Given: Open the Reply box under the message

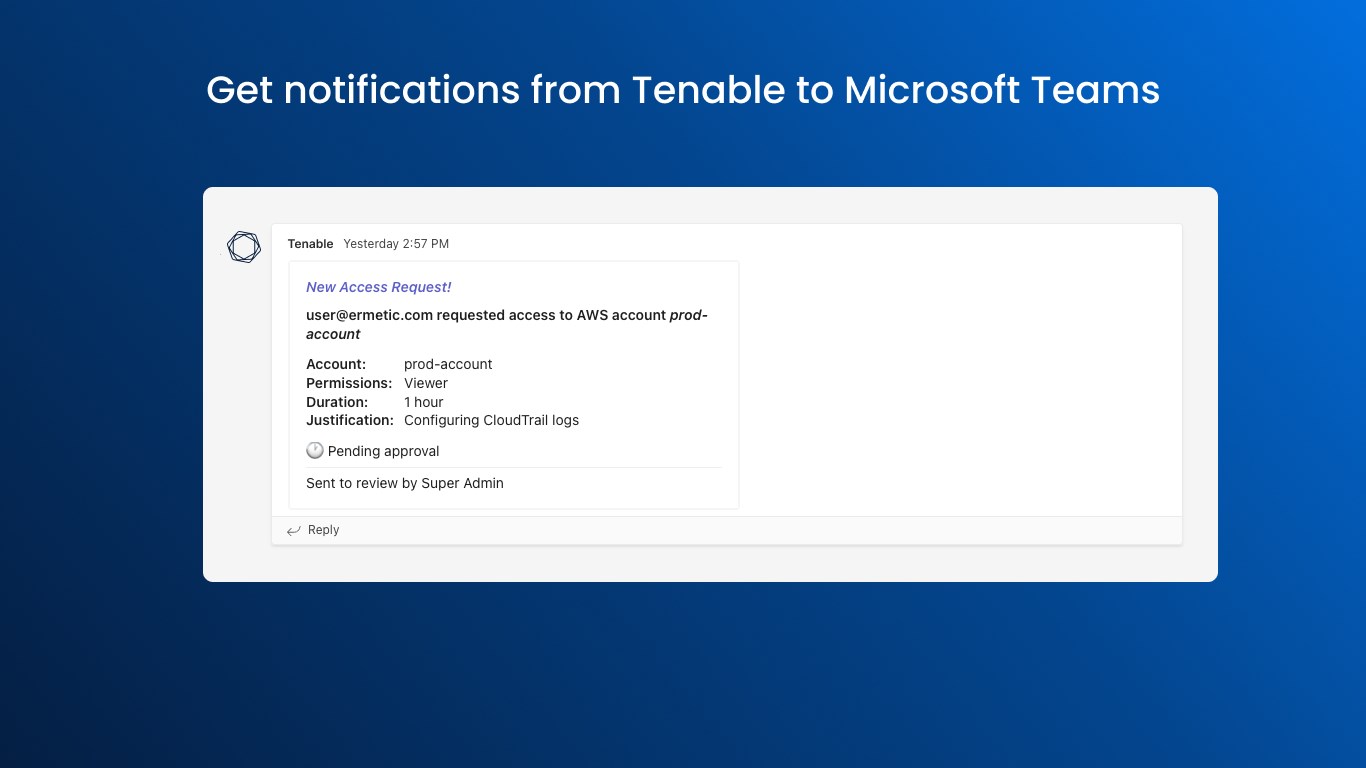Looking at the screenshot, I should pyautogui.click(x=727, y=530).
